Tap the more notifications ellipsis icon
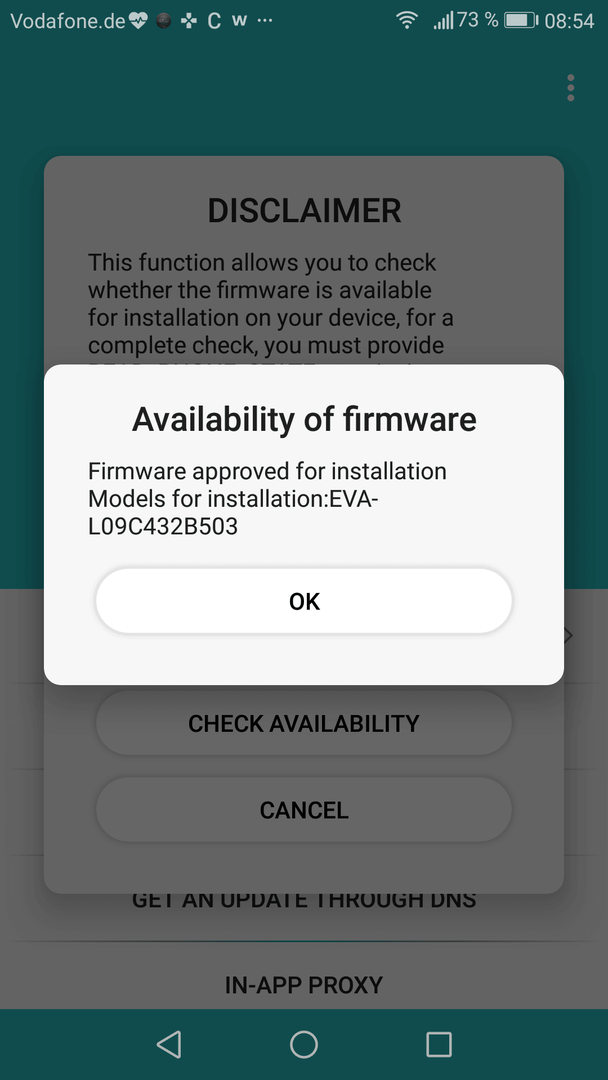 coord(264,21)
